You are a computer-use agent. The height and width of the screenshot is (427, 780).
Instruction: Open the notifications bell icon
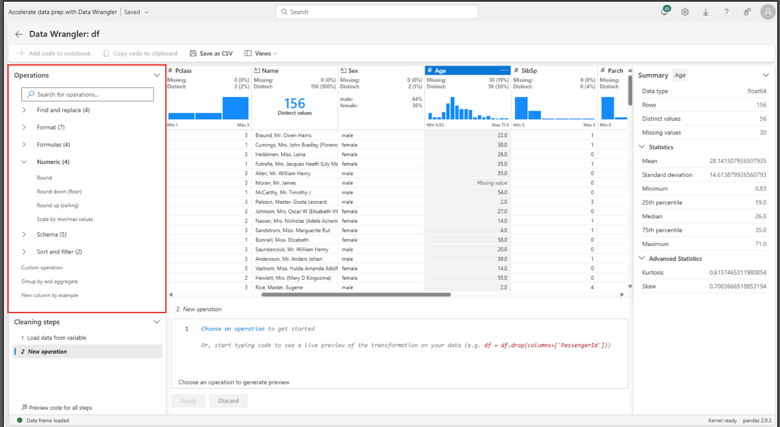[664, 12]
